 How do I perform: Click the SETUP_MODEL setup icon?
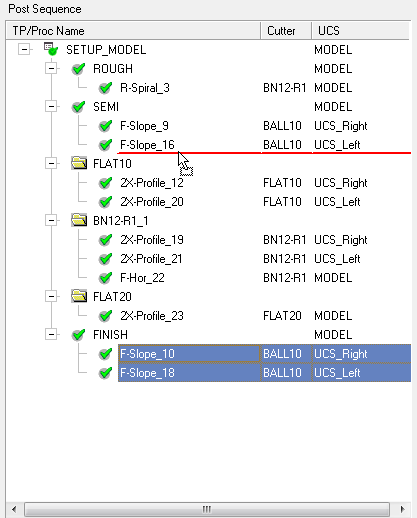coord(51,49)
